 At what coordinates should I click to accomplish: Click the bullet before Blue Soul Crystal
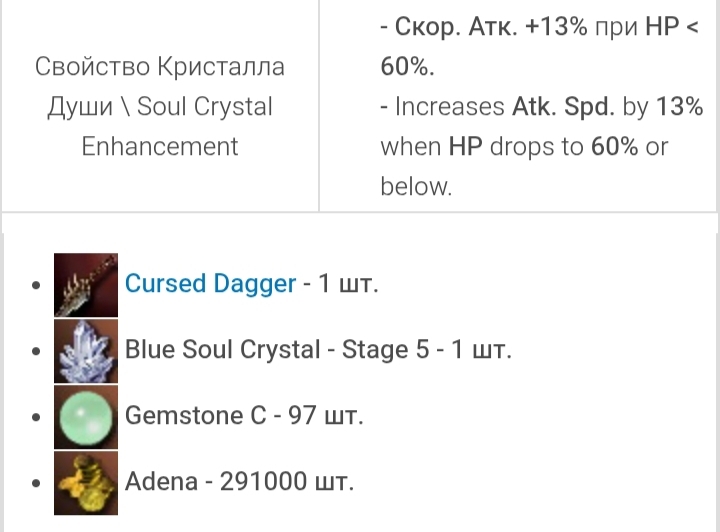point(37,351)
